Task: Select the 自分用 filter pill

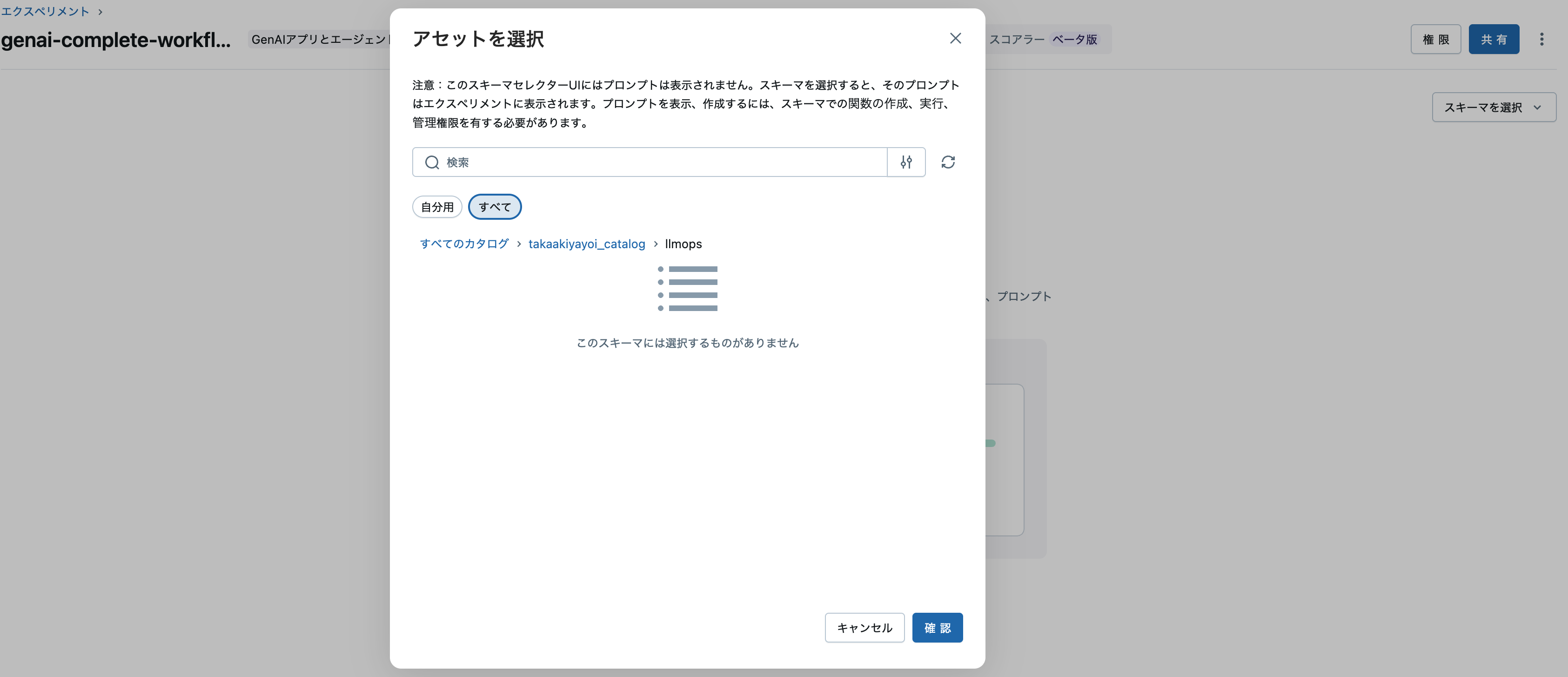Action: pos(437,207)
